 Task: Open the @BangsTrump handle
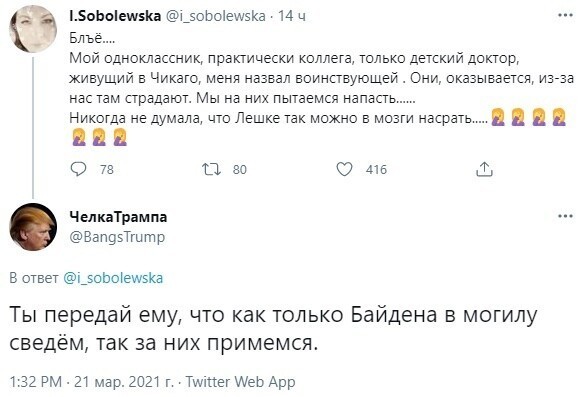coord(117,237)
